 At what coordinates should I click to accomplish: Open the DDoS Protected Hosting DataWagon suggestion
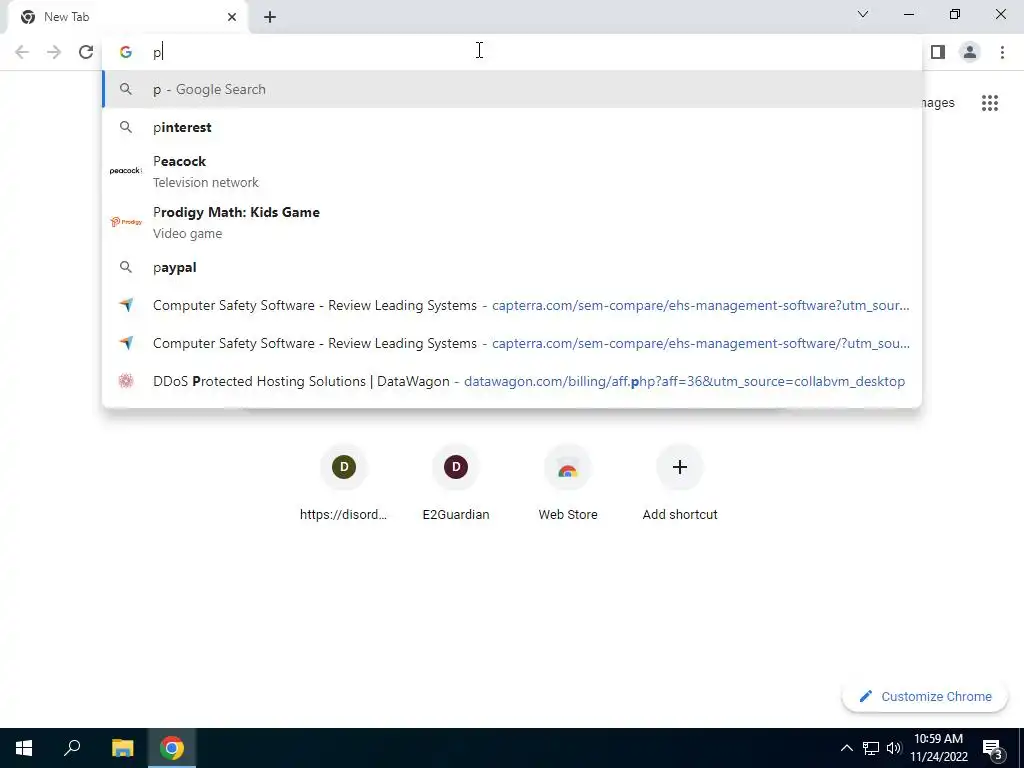(512, 381)
